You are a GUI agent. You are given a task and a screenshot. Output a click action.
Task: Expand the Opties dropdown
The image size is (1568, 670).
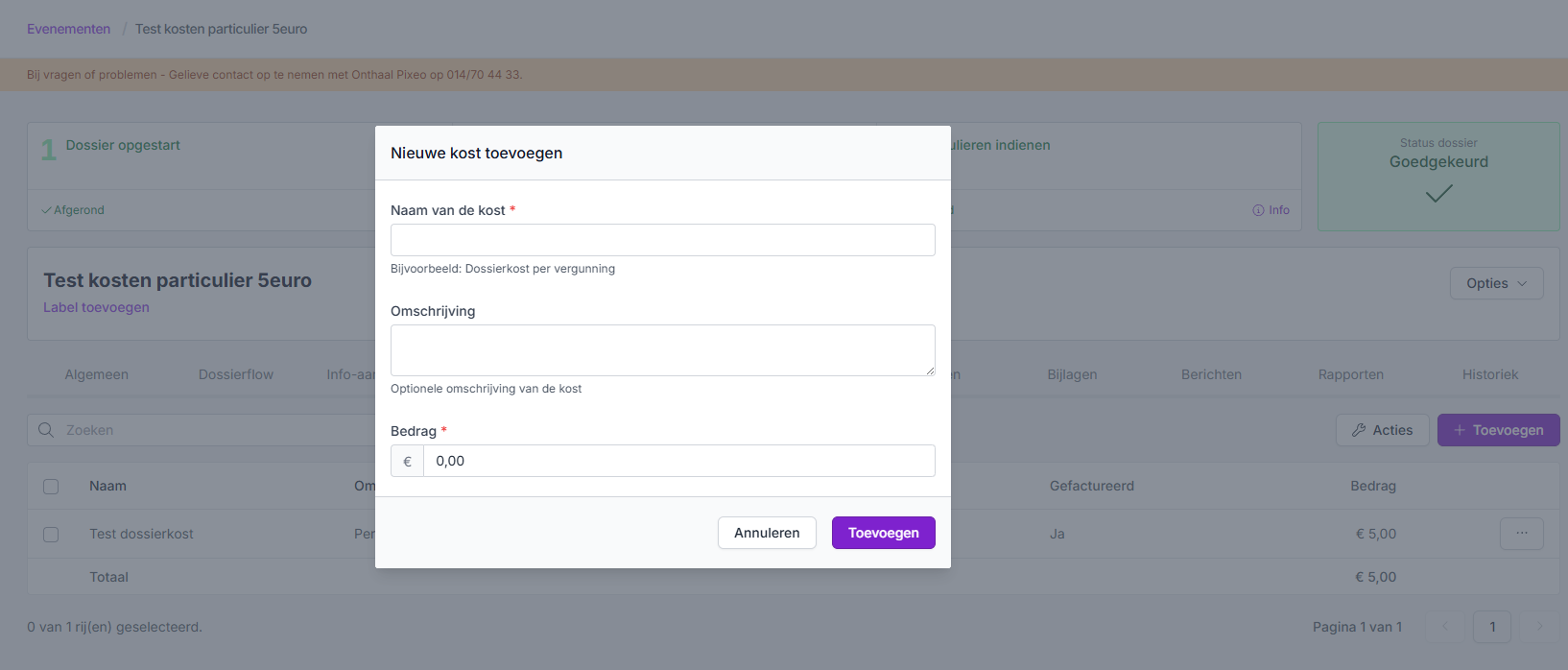pos(1496,283)
